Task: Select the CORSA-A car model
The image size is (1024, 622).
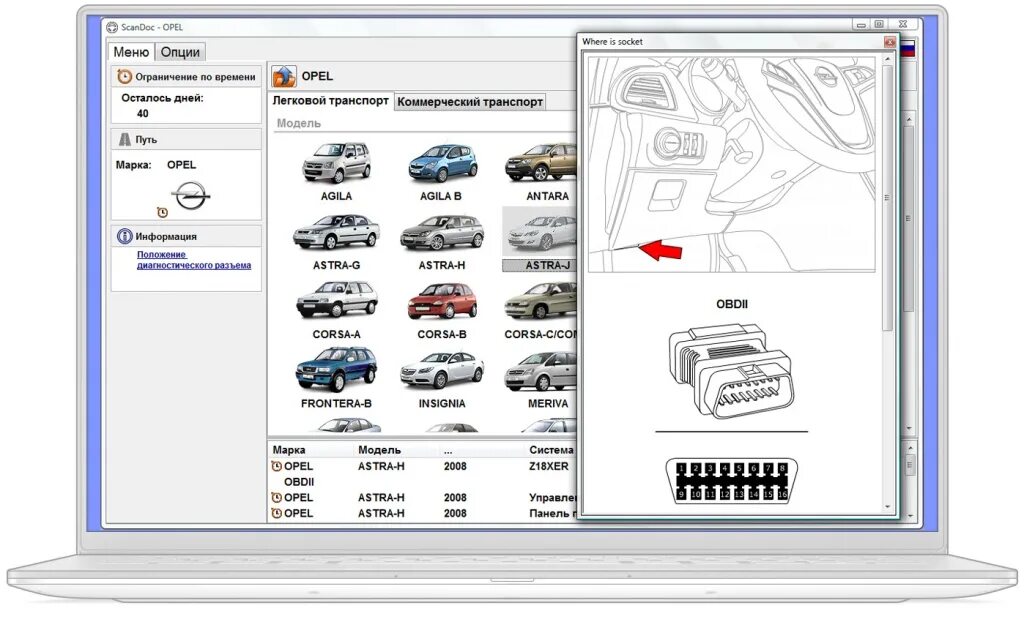Action: click(x=336, y=310)
